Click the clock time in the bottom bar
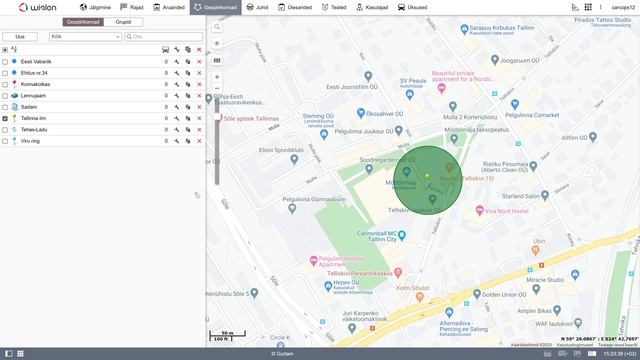The image size is (640, 360). [620, 354]
